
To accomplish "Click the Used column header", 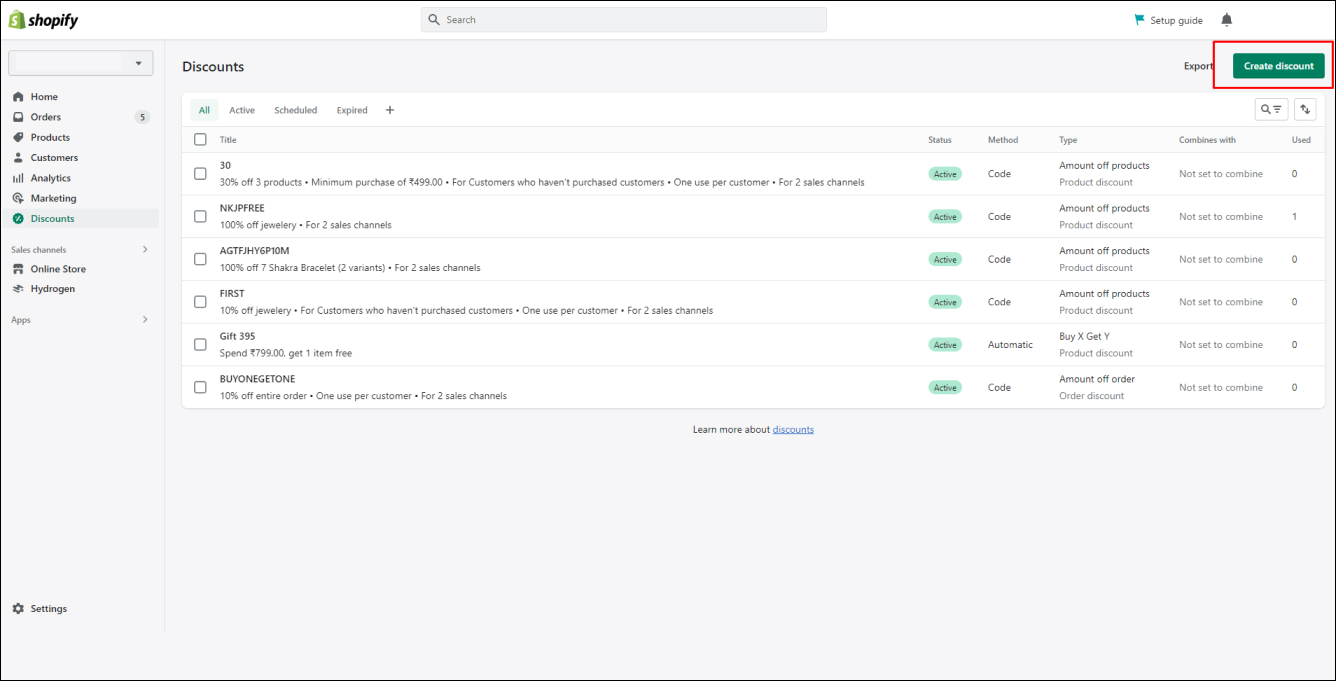I will click(x=1301, y=140).
